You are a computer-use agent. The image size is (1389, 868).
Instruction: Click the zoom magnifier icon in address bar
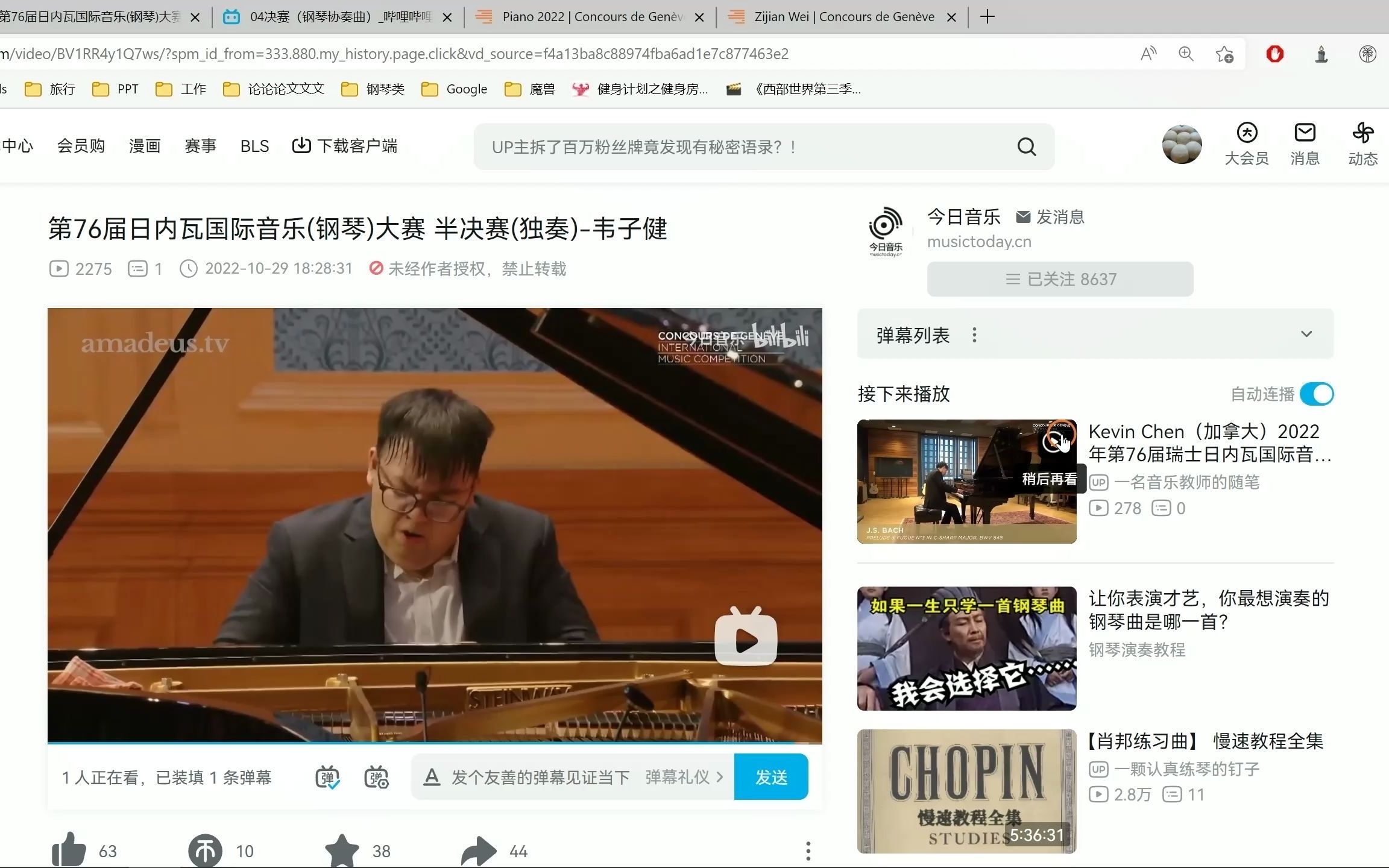1186,54
